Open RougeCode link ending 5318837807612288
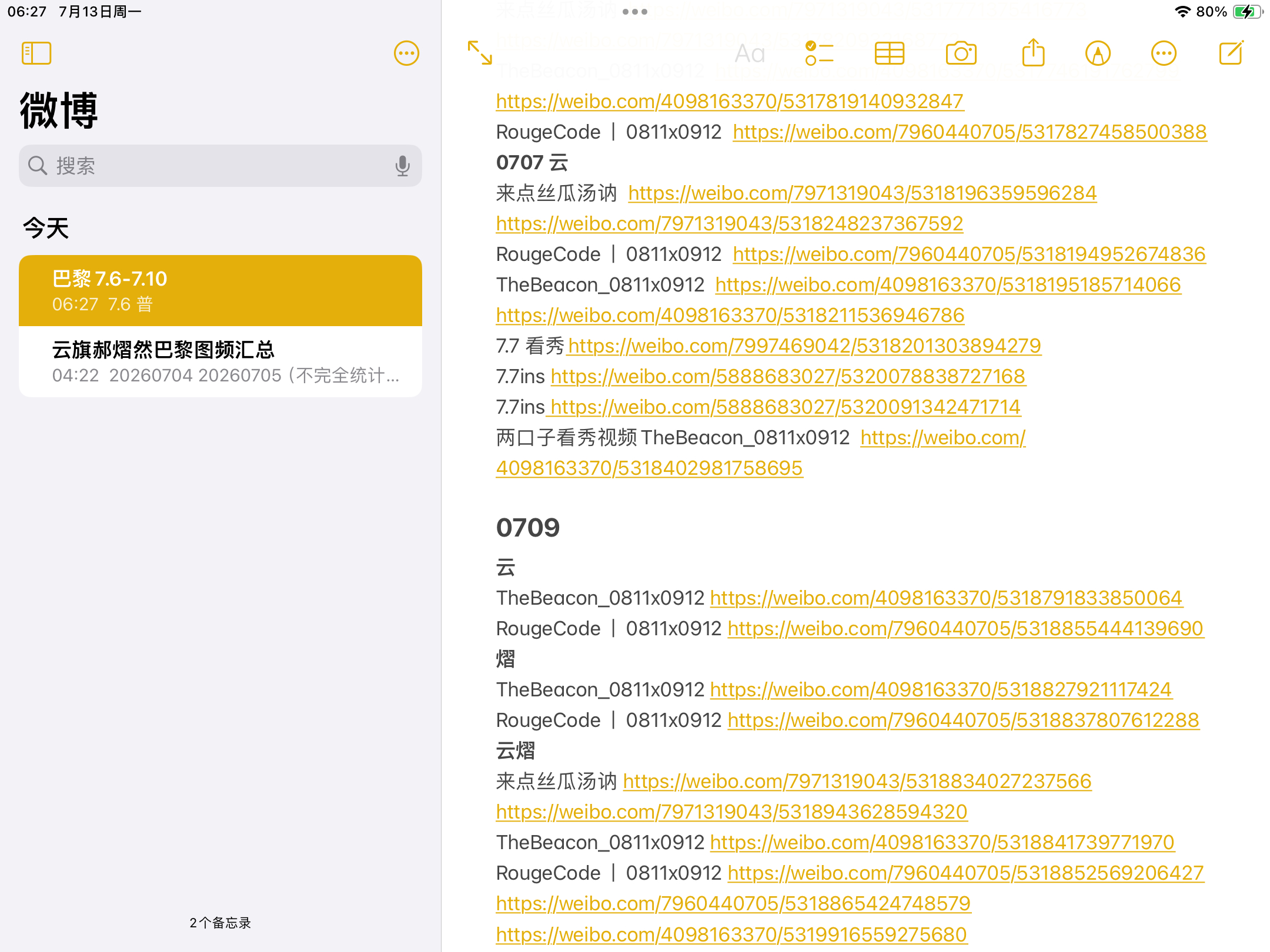Image resolution: width=1270 pixels, height=952 pixels. 963,720
